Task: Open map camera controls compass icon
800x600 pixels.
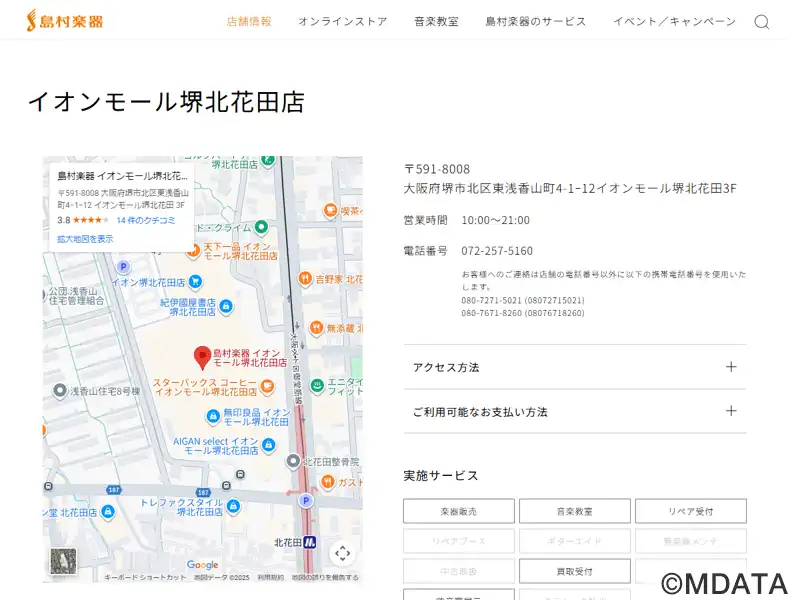Action: point(342,553)
